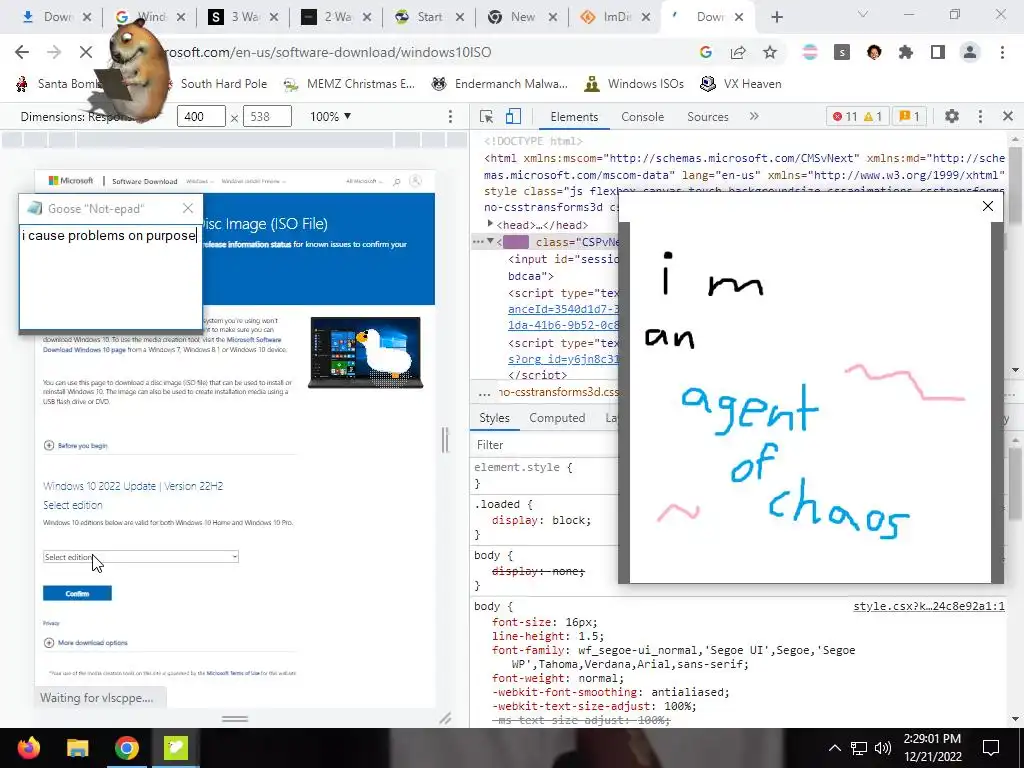
Task: Open more options in device toolbar
Action: (450, 116)
